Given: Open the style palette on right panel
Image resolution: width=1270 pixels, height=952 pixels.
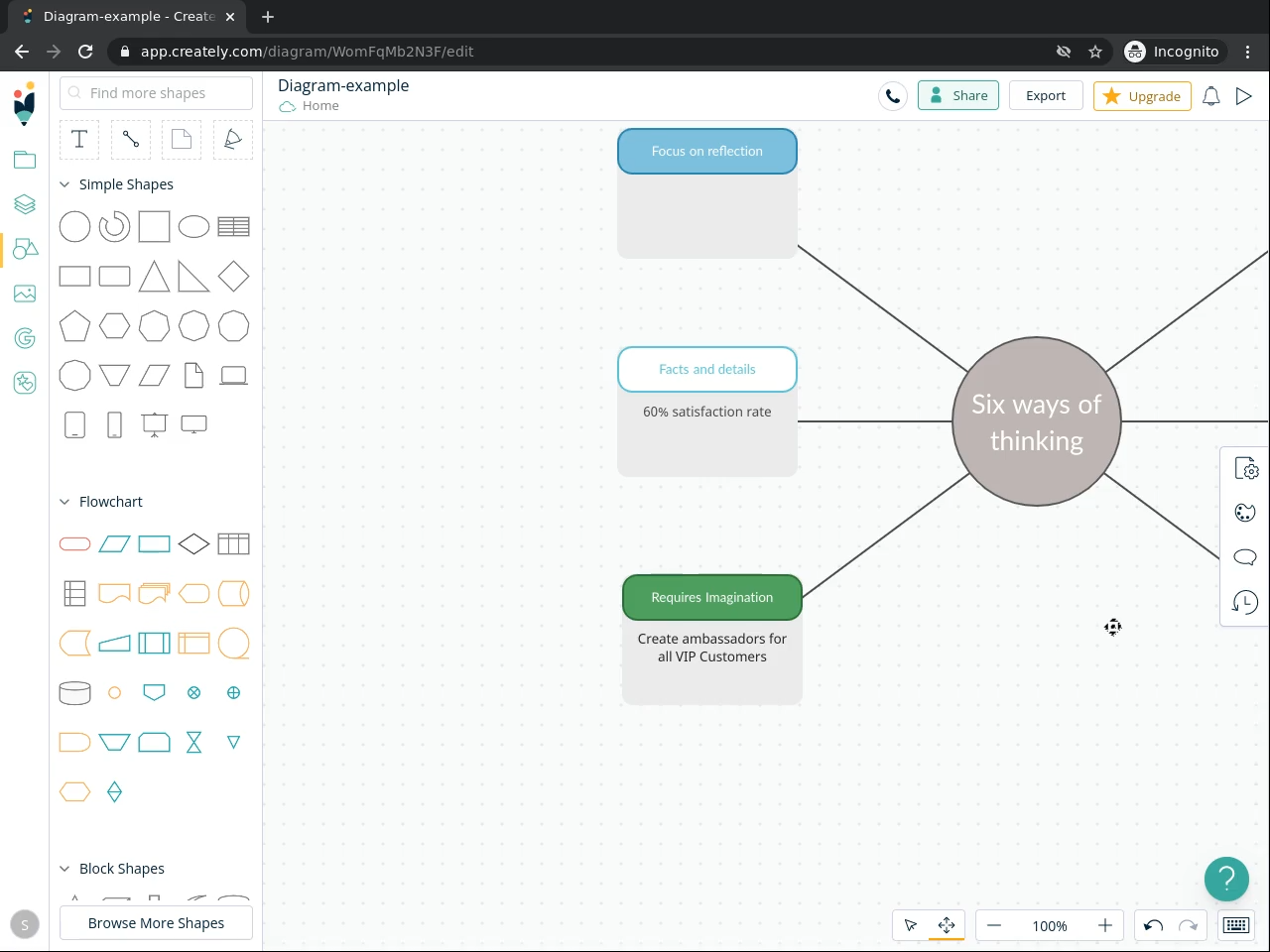Looking at the screenshot, I should point(1245,513).
